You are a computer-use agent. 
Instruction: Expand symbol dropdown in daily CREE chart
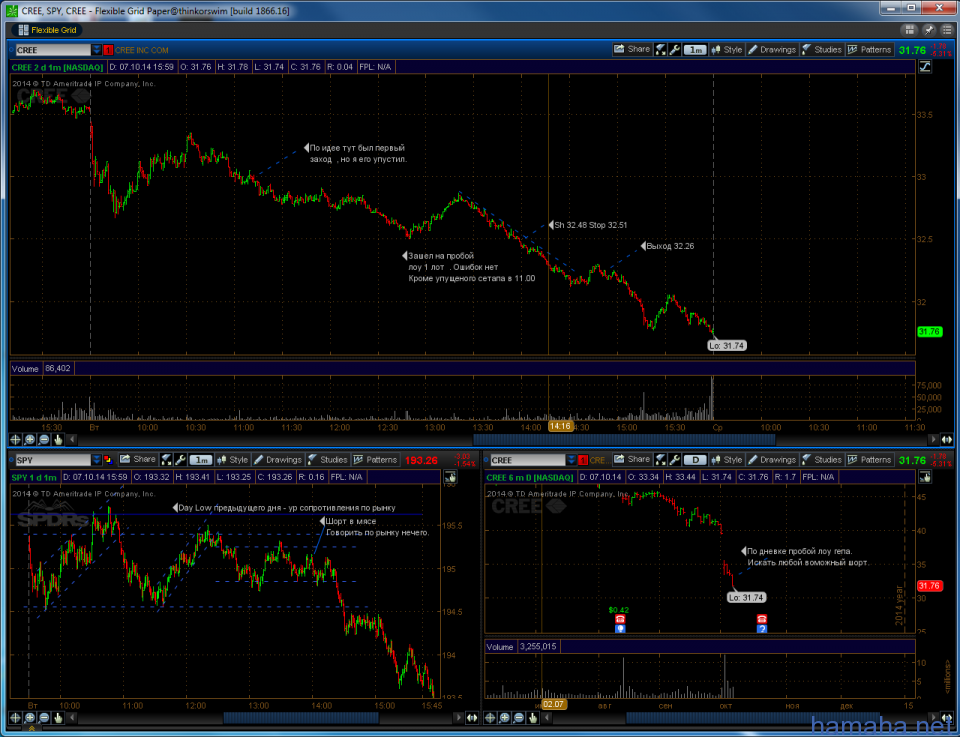pos(572,460)
